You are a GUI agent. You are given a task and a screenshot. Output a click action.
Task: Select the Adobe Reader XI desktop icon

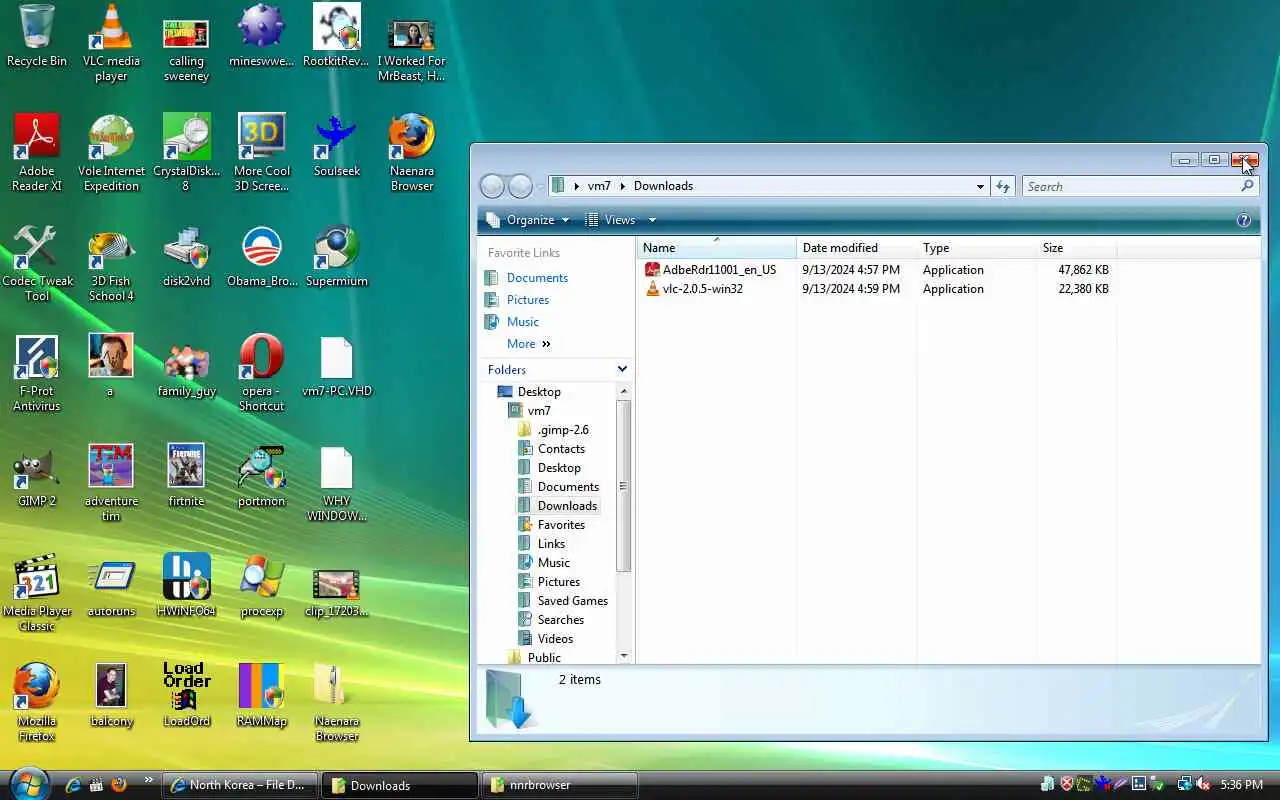[37, 152]
